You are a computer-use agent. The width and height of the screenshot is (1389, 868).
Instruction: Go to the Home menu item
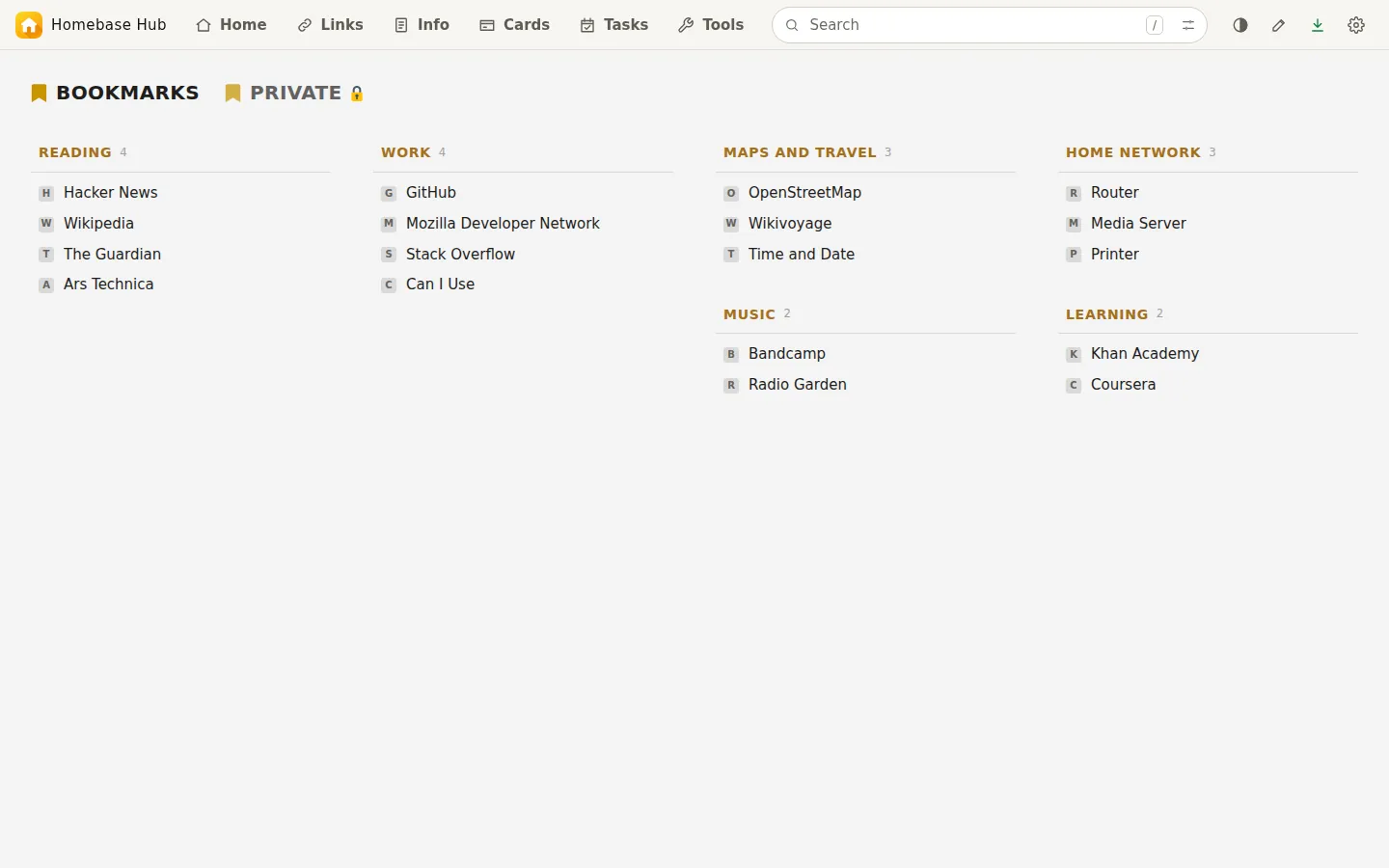click(231, 25)
